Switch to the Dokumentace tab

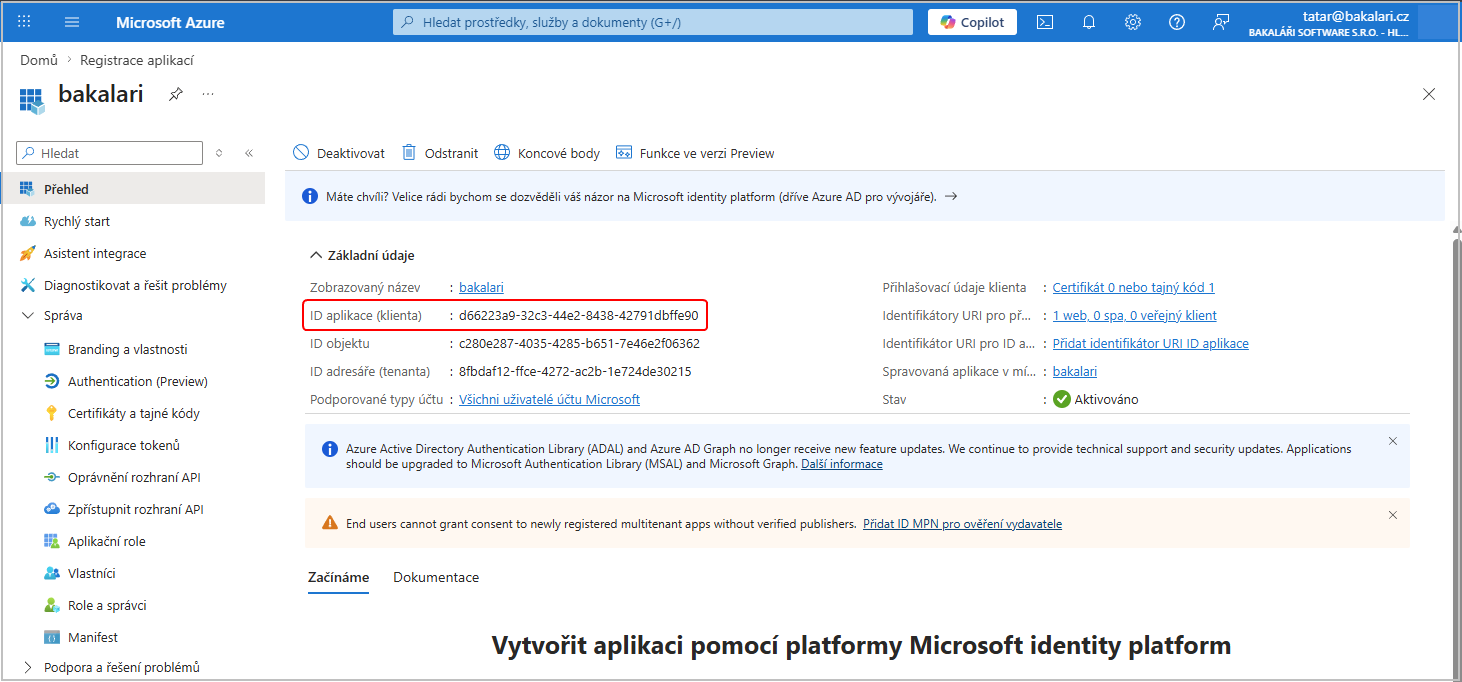[436, 577]
